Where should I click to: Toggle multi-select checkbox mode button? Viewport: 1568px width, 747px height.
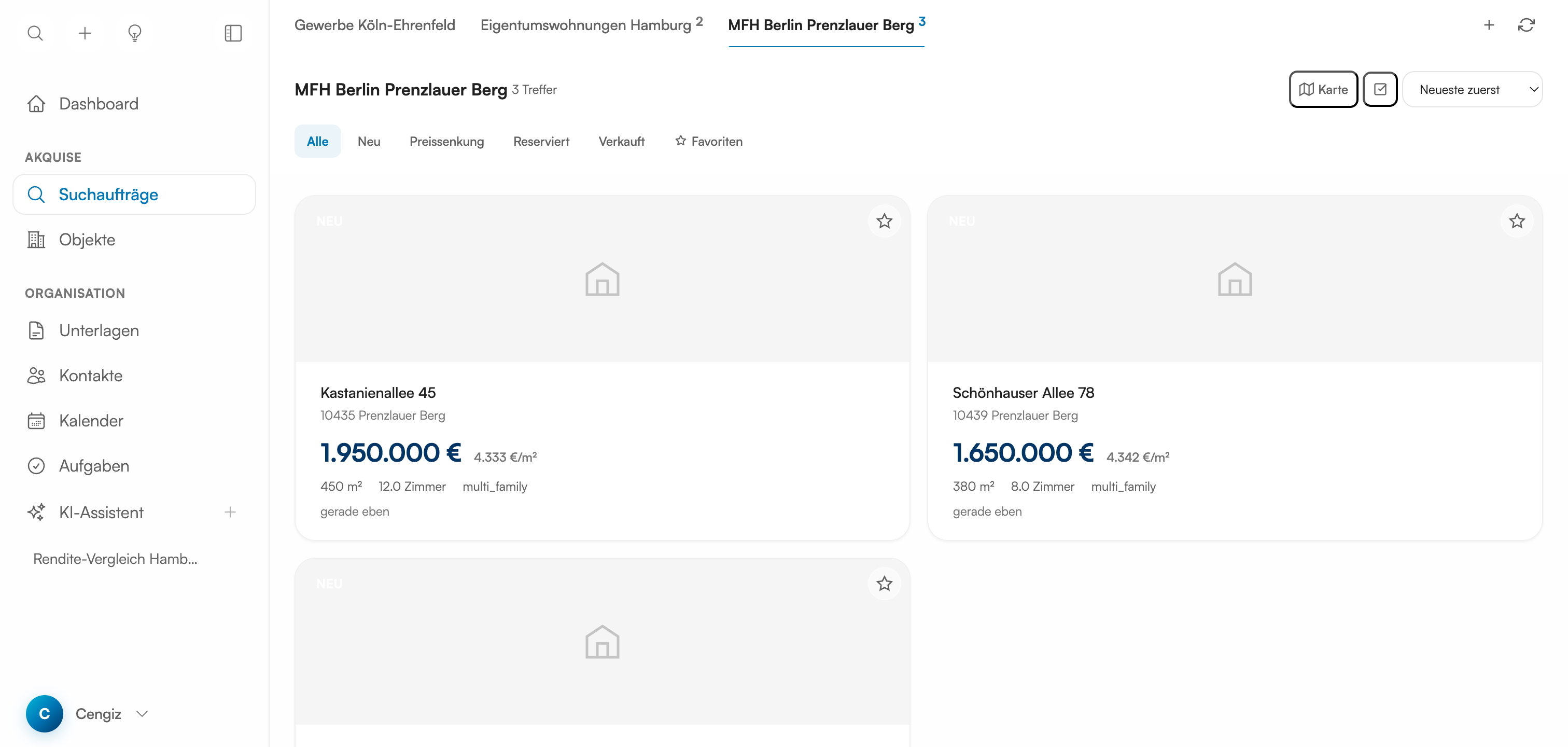tap(1380, 90)
